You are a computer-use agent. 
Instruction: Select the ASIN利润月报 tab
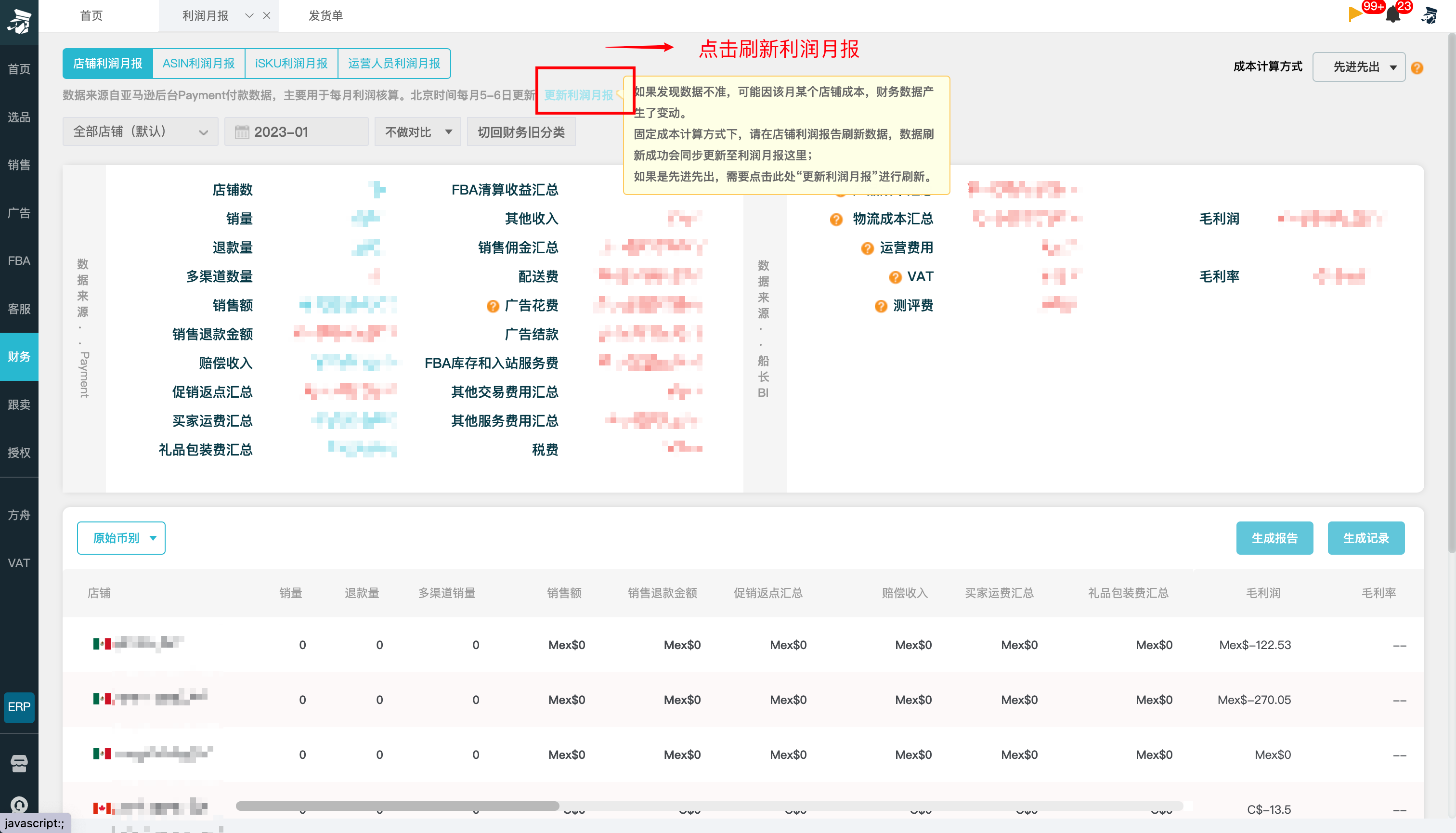click(198, 63)
